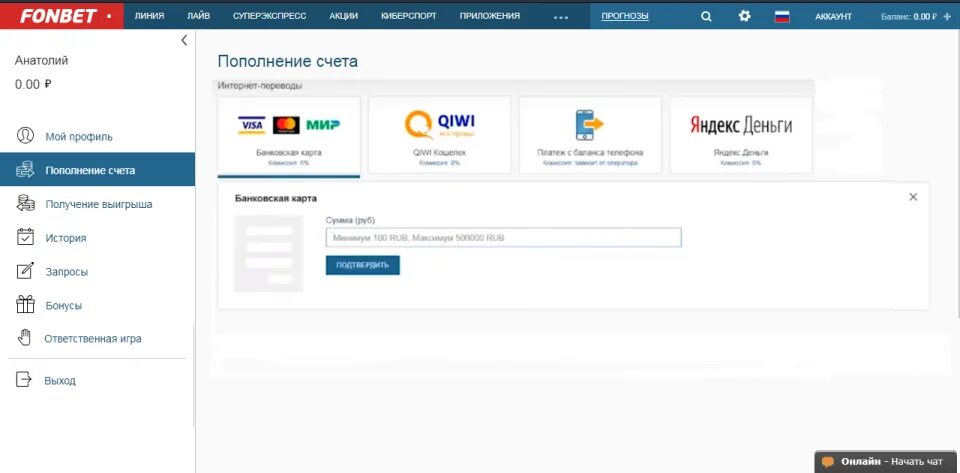Click the Mastercard logo
The image size is (960, 473).
[286, 125]
